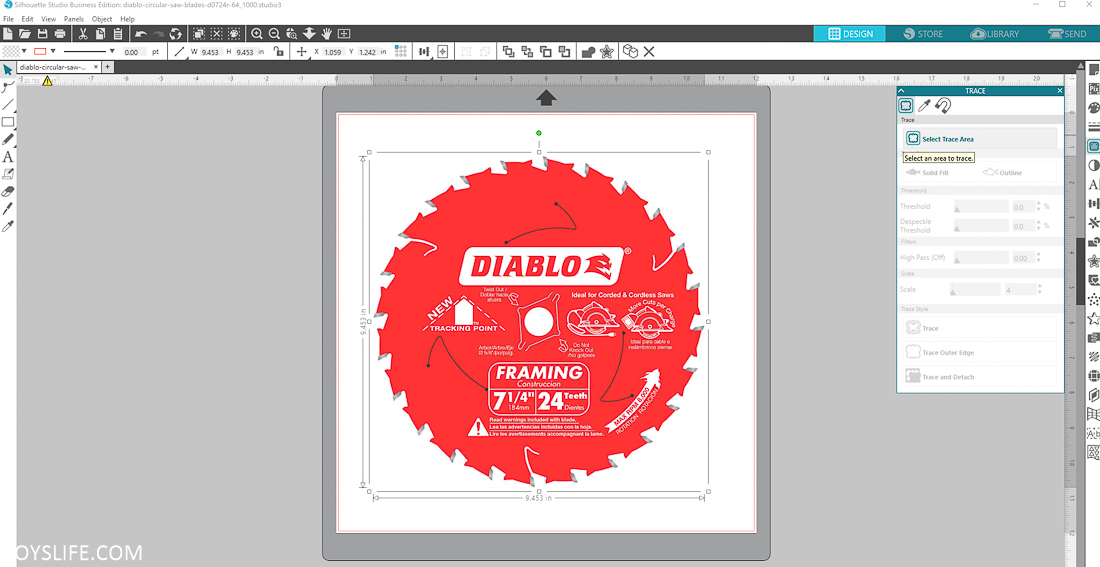
Task: Open Magnet Trace tab in Trace panel
Action: [x=944, y=105]
